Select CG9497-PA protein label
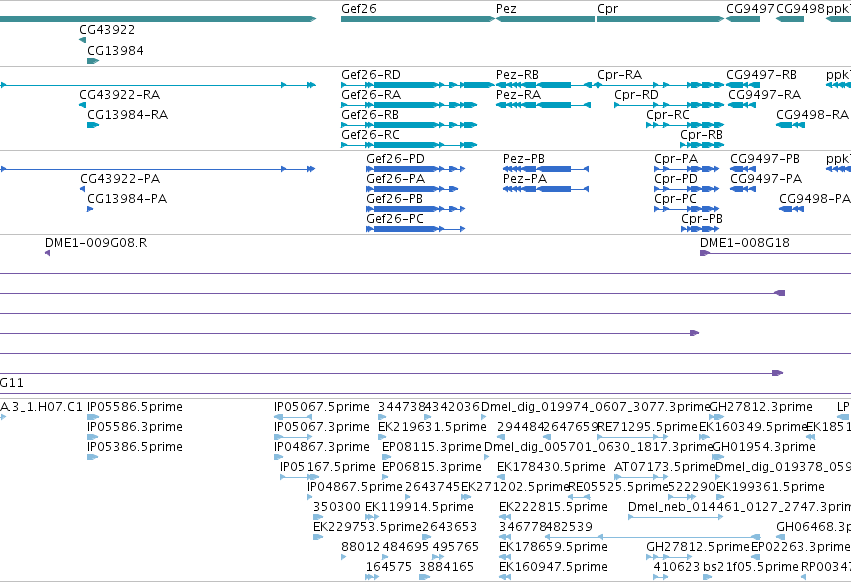 766,179
